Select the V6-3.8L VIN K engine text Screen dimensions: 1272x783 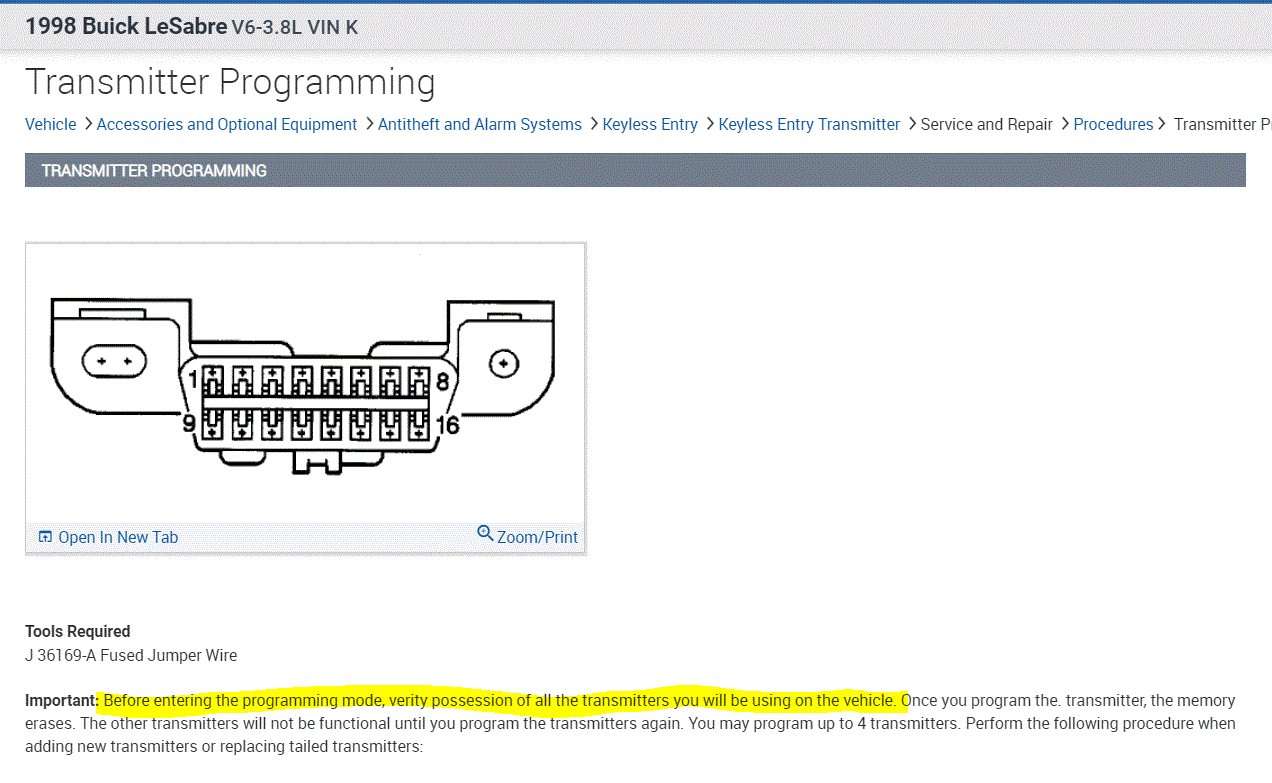pos(294,27)
